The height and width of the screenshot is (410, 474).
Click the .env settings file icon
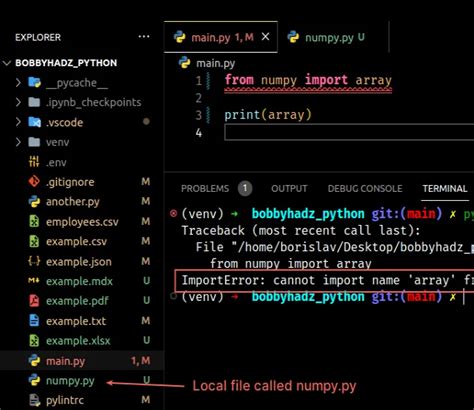(x=34, y=162)
